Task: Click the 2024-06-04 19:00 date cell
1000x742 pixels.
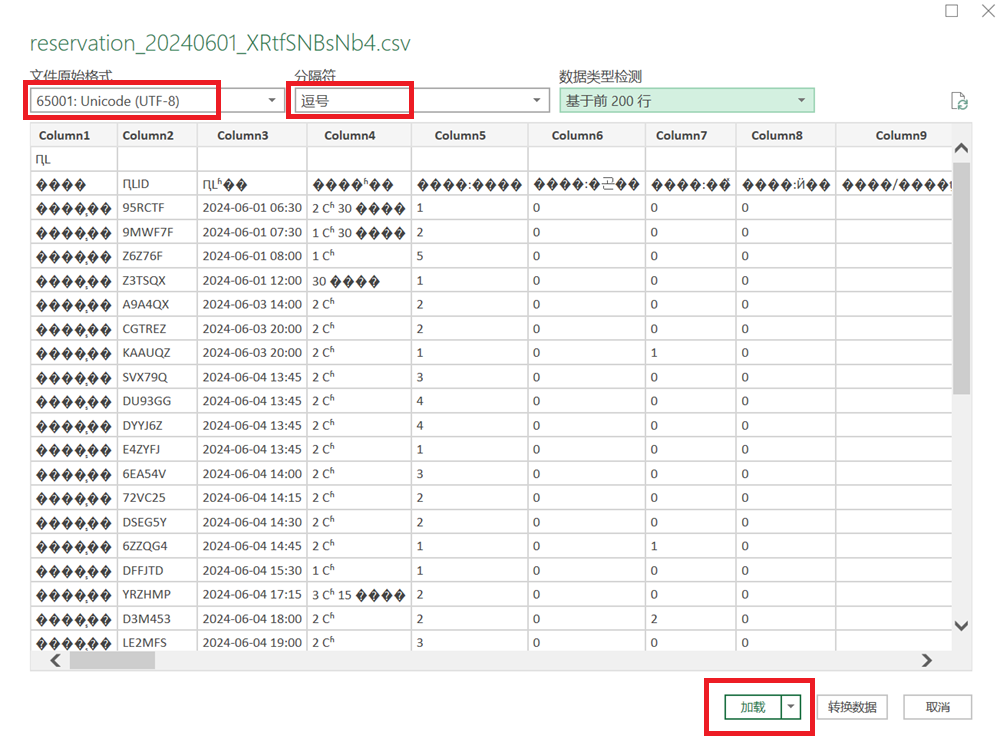Action: (252, 641)
